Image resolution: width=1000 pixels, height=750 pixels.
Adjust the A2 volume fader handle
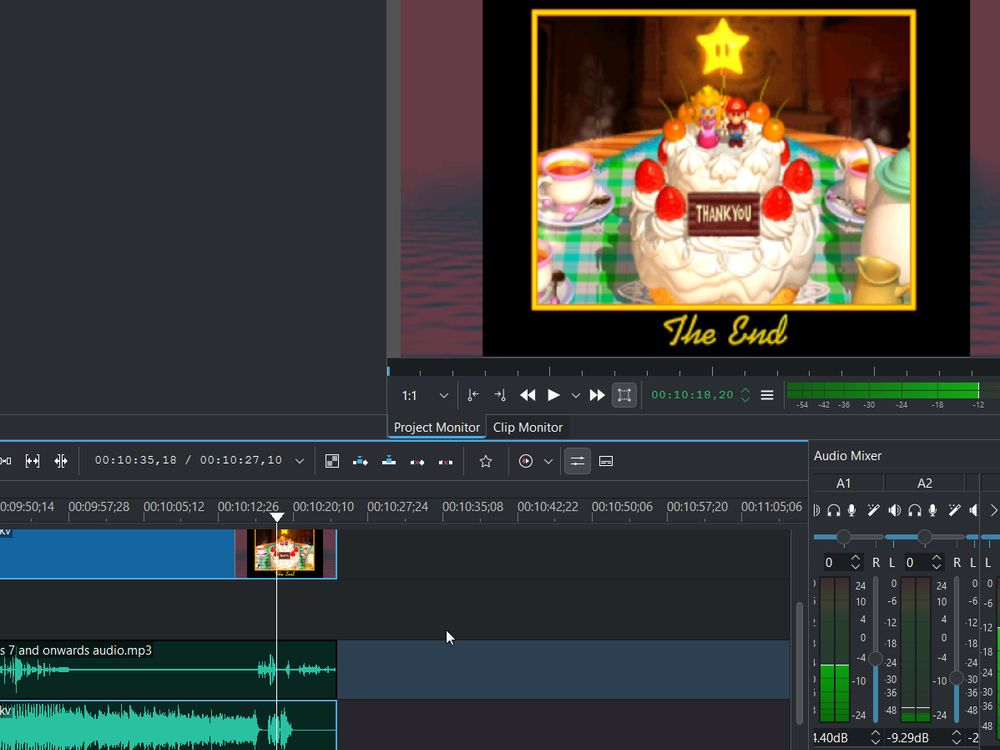[956, 678]
